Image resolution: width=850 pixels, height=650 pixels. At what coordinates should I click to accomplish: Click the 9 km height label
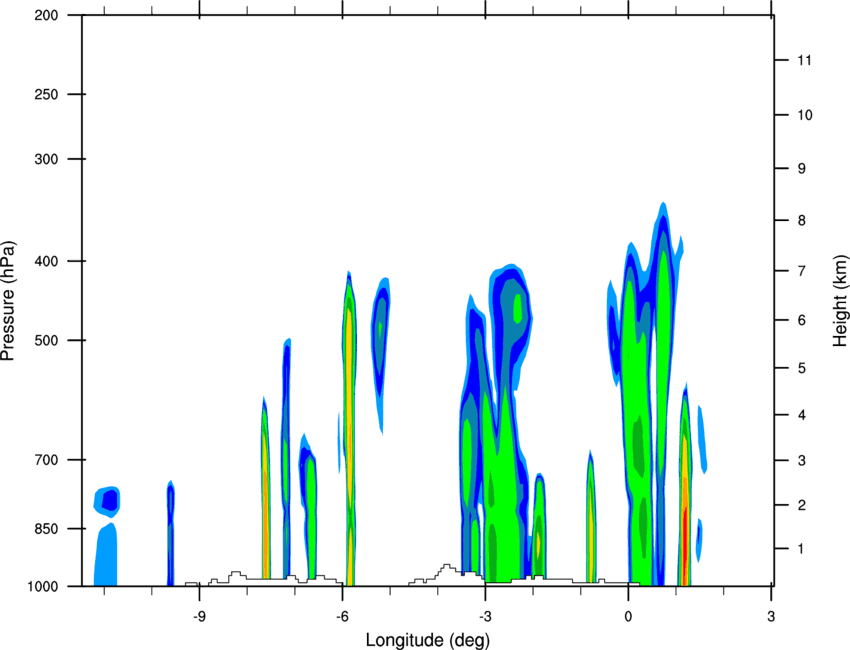click(802, 169)
